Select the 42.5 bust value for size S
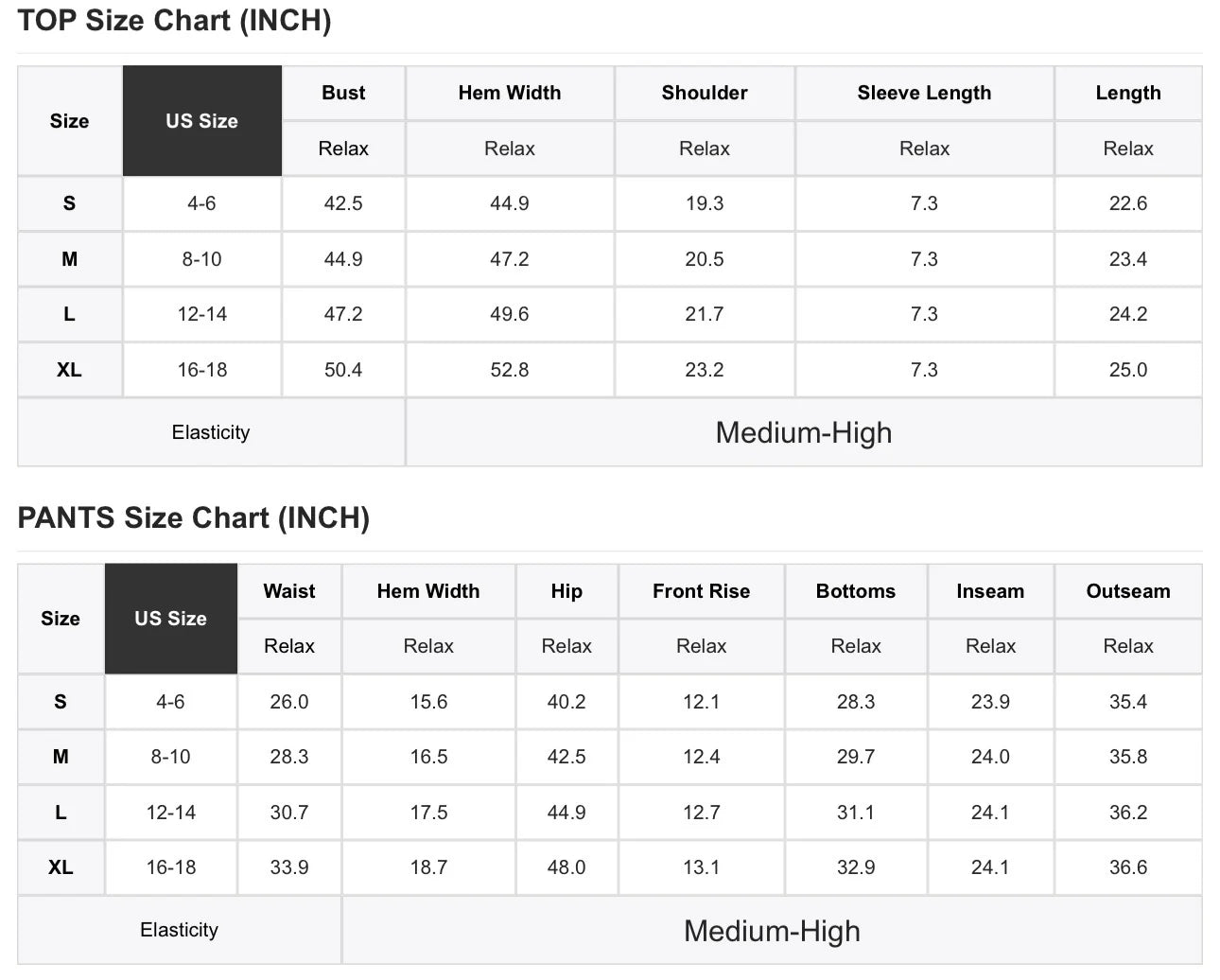 (343, 203)
